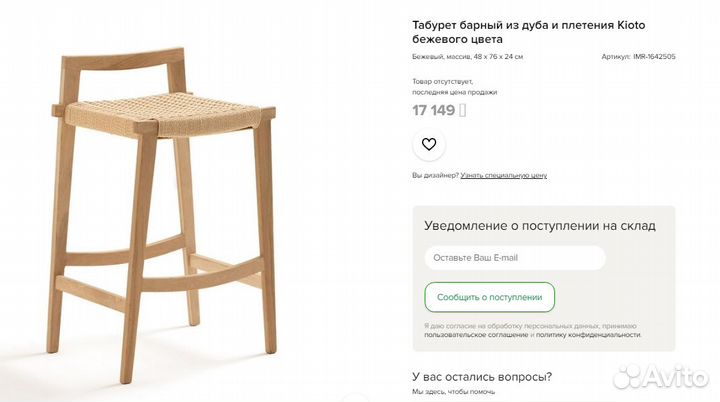This screenshot has width=720, height=402.
Task: Click "Уведомление о поступлении на склад" heading
Action: [x=540, y=226]
